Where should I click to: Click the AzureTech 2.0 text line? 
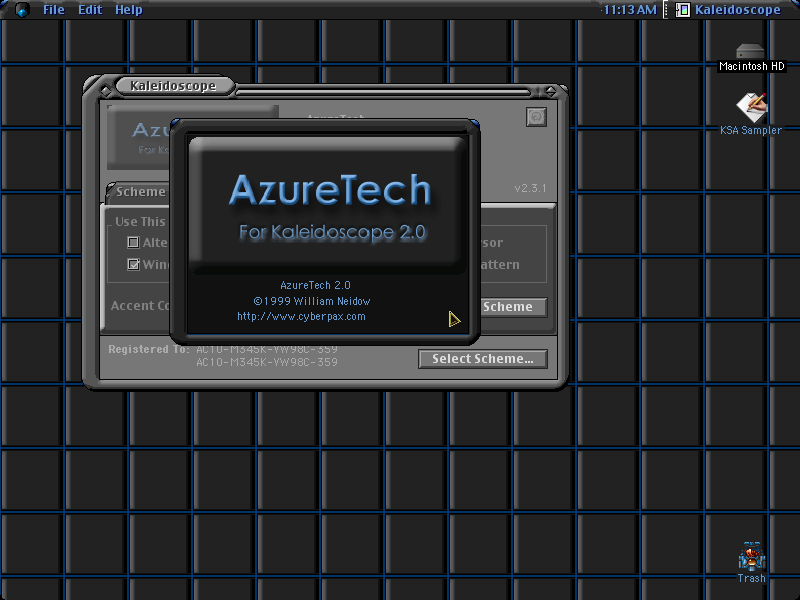click(x=315, y=285)
